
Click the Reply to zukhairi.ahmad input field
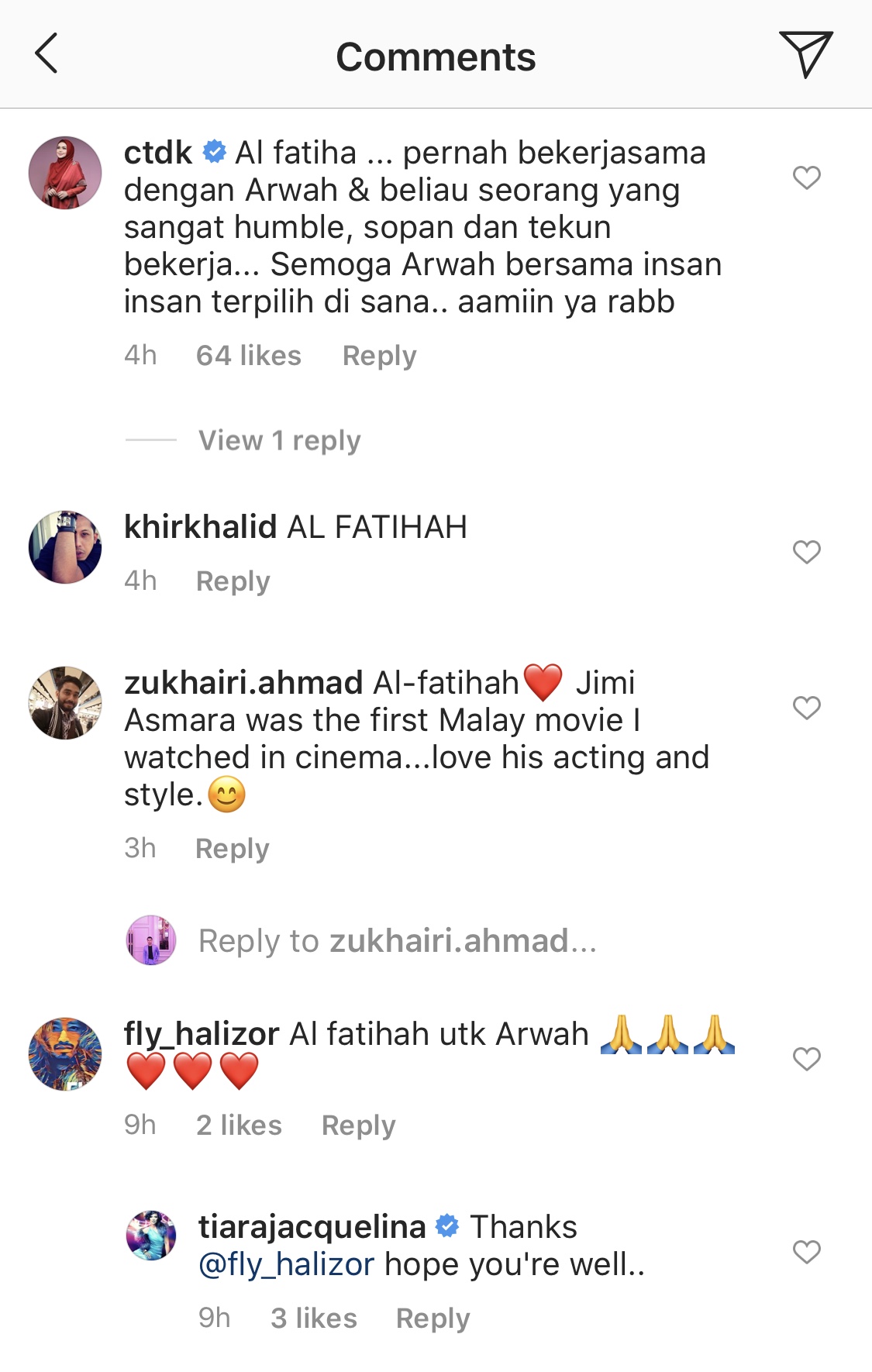pyautogui.click(x=398, y=941)
